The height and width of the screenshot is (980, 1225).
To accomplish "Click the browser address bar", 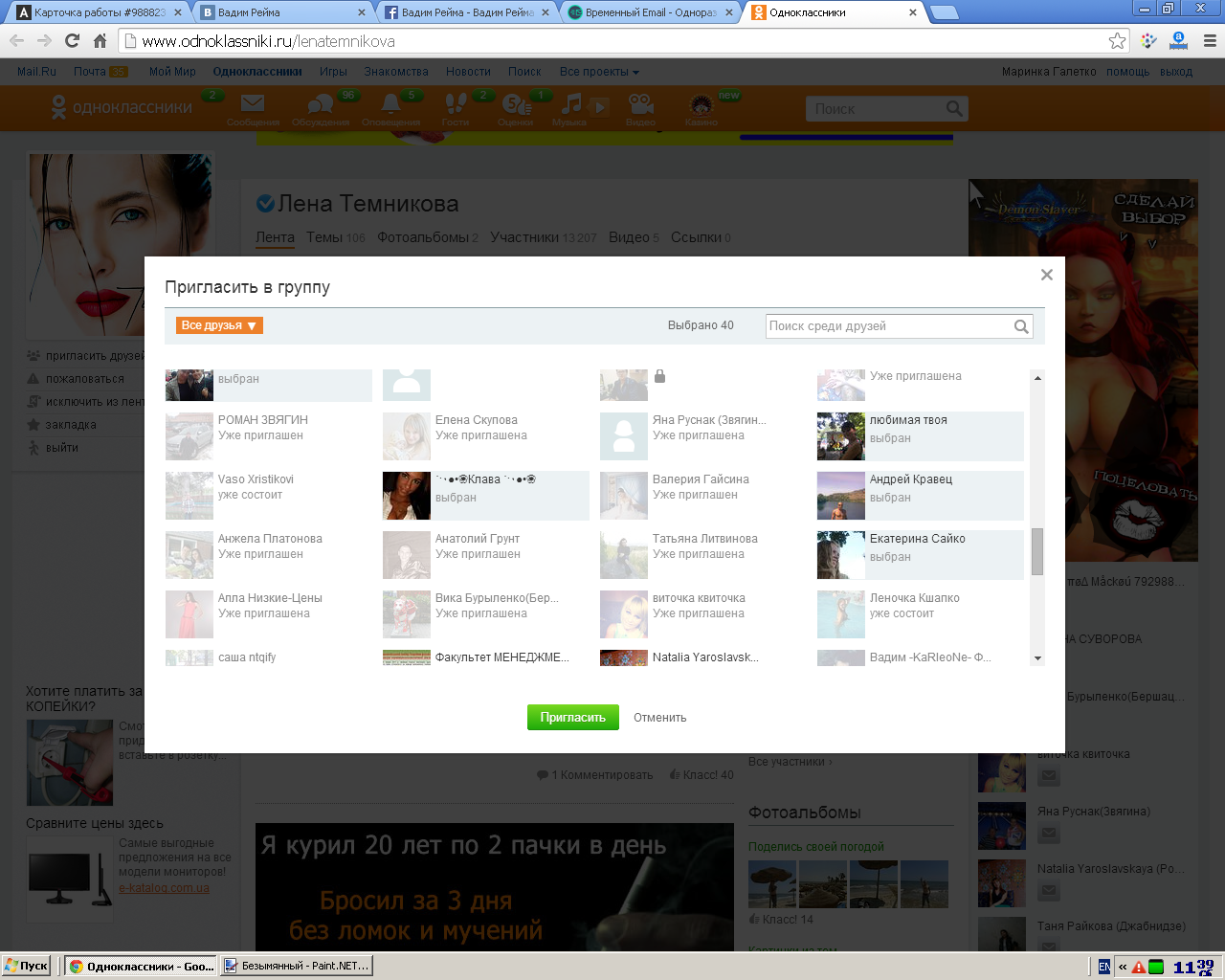I will 612,41.
